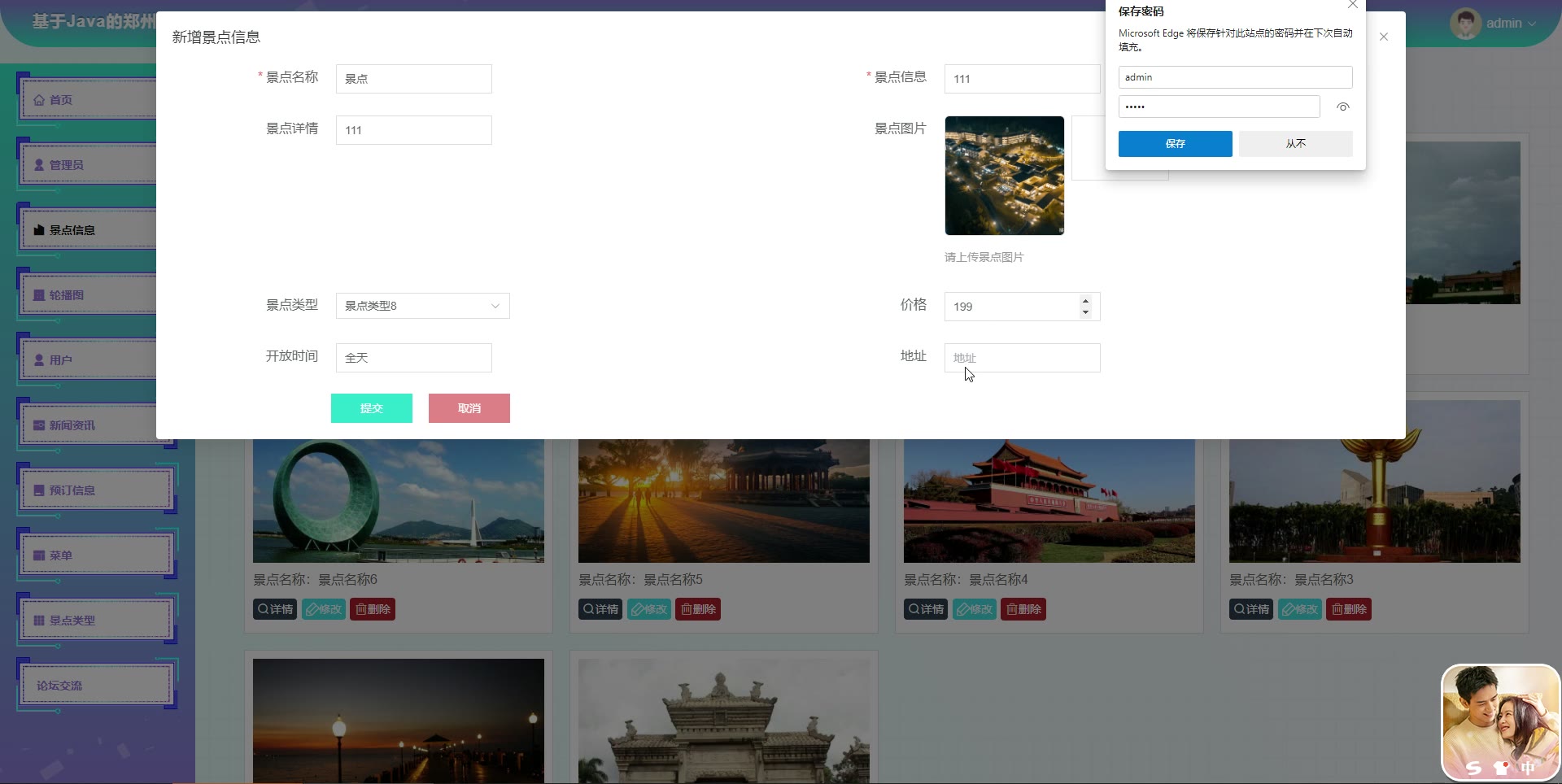Open the 景点类型 dropdown showing 景点类型8
The image size is (1562, 784).
(423, 306)
